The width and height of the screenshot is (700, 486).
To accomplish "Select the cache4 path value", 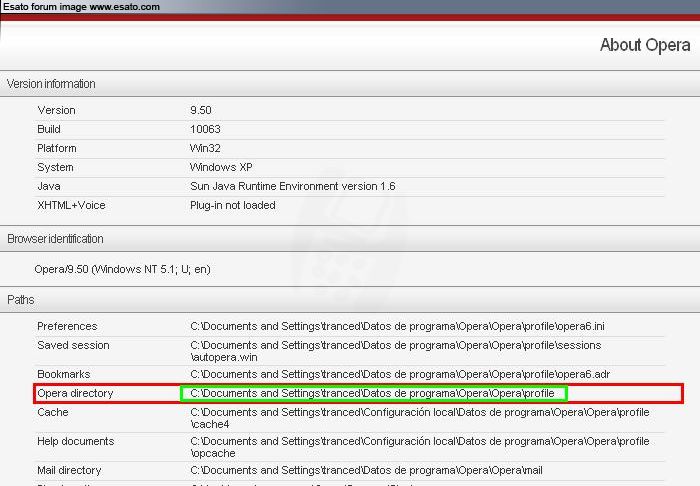I will (x=420, y=418).
